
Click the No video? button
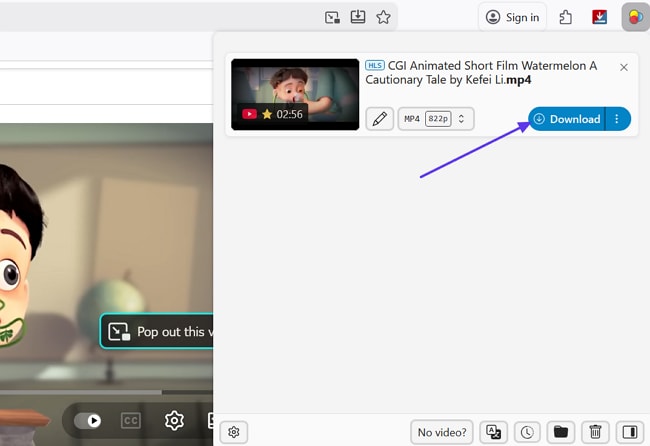pyautogui.click(x=442, y=432)
